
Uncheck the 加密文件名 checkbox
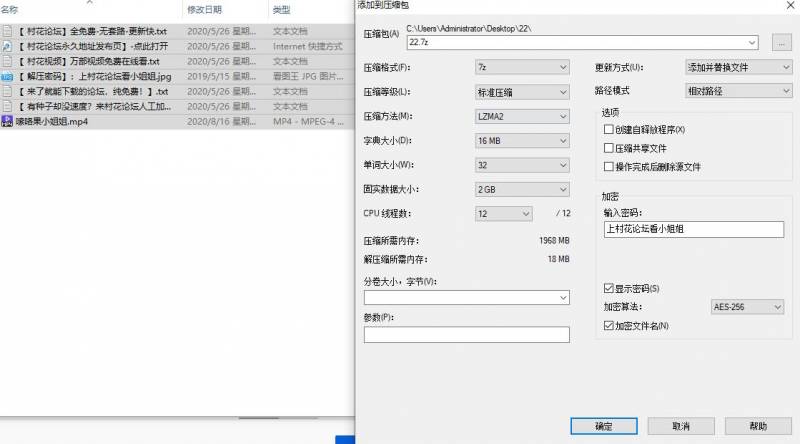pyautogui.click(x=609, y=326)
